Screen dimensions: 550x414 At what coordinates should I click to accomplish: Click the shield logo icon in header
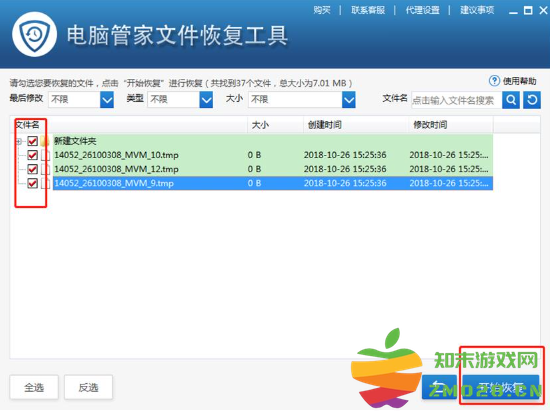(x=34, y=34)
